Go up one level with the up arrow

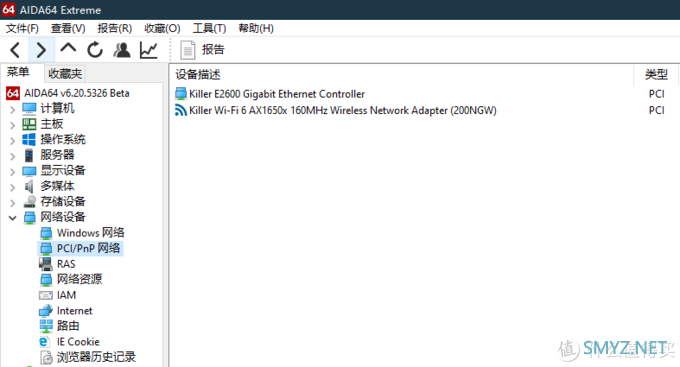68,49
